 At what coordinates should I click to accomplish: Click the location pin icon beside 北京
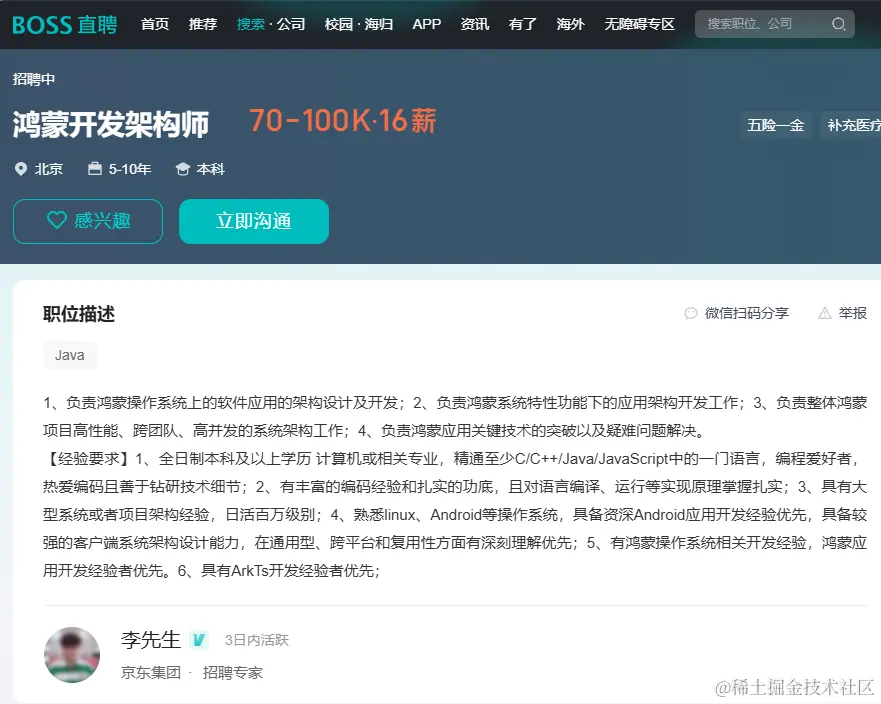21,169
